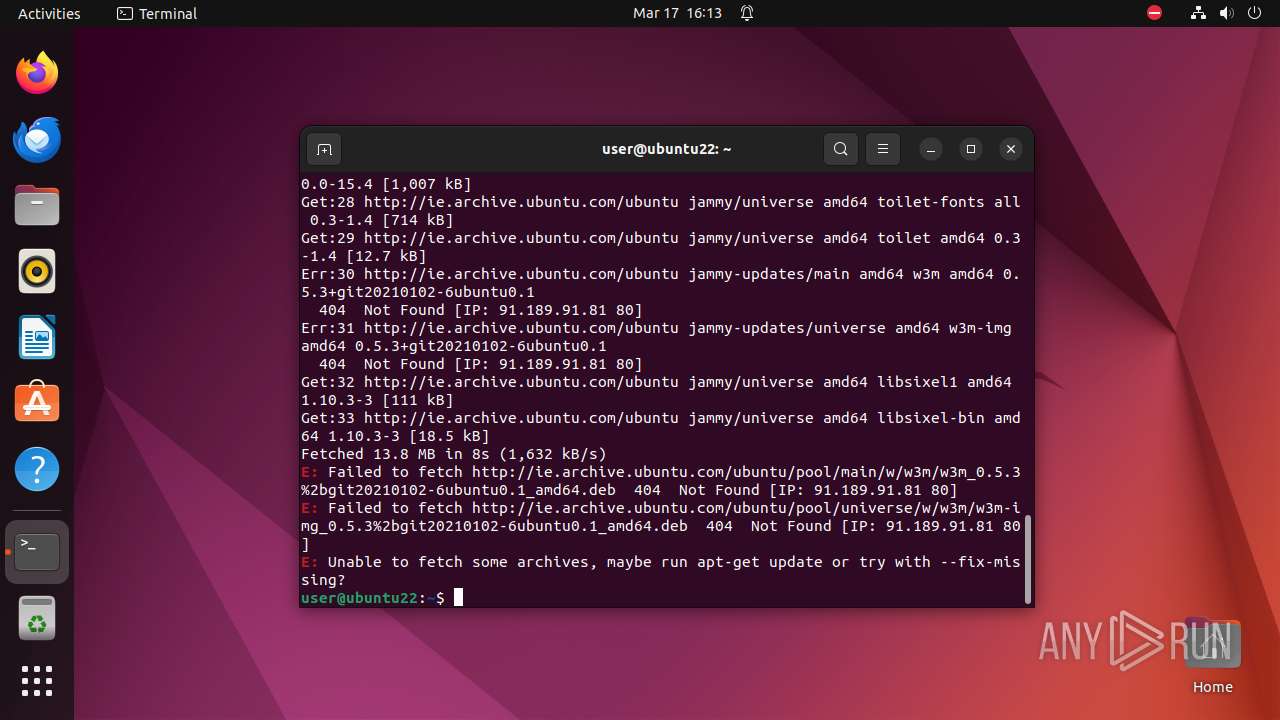
Task: Click the 'Get:33' libsixel-bin line
Action: (x=661, y=427)
